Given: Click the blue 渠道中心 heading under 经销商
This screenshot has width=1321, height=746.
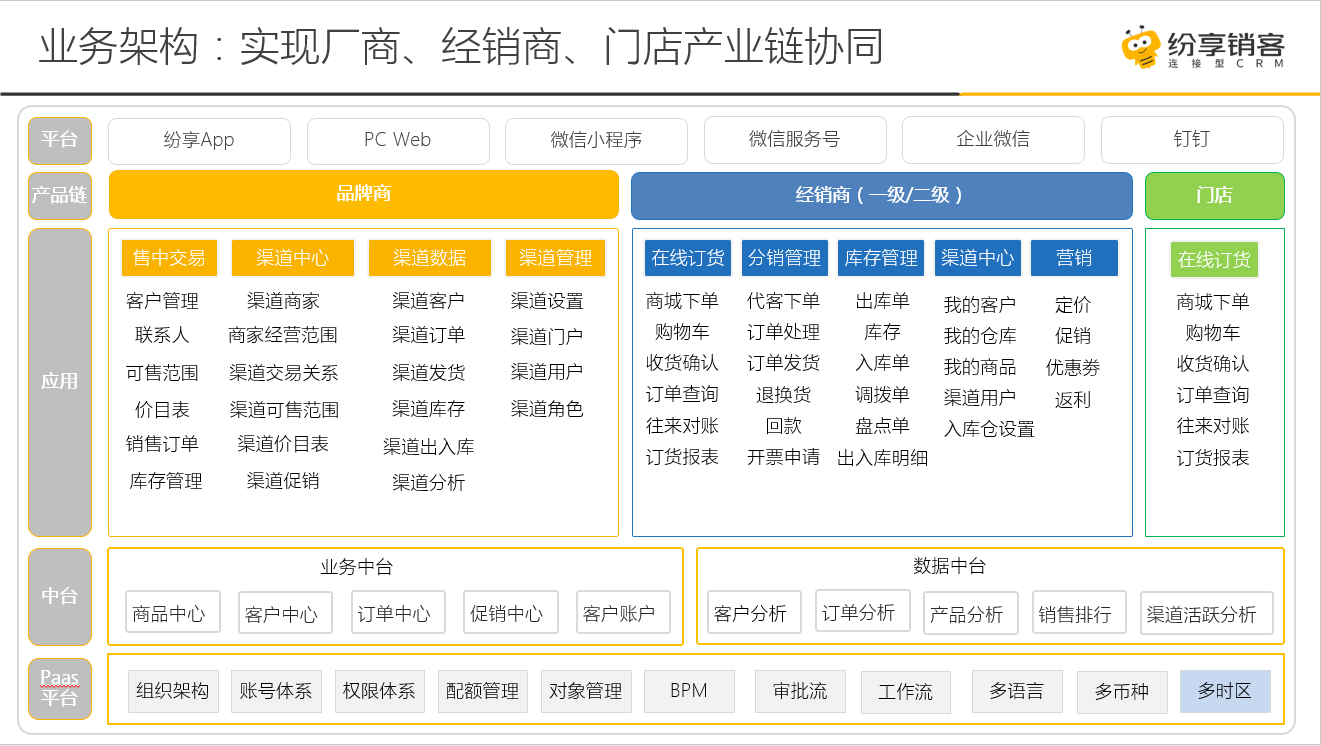Looking at the screenshot, I should (x=978, y=258).
